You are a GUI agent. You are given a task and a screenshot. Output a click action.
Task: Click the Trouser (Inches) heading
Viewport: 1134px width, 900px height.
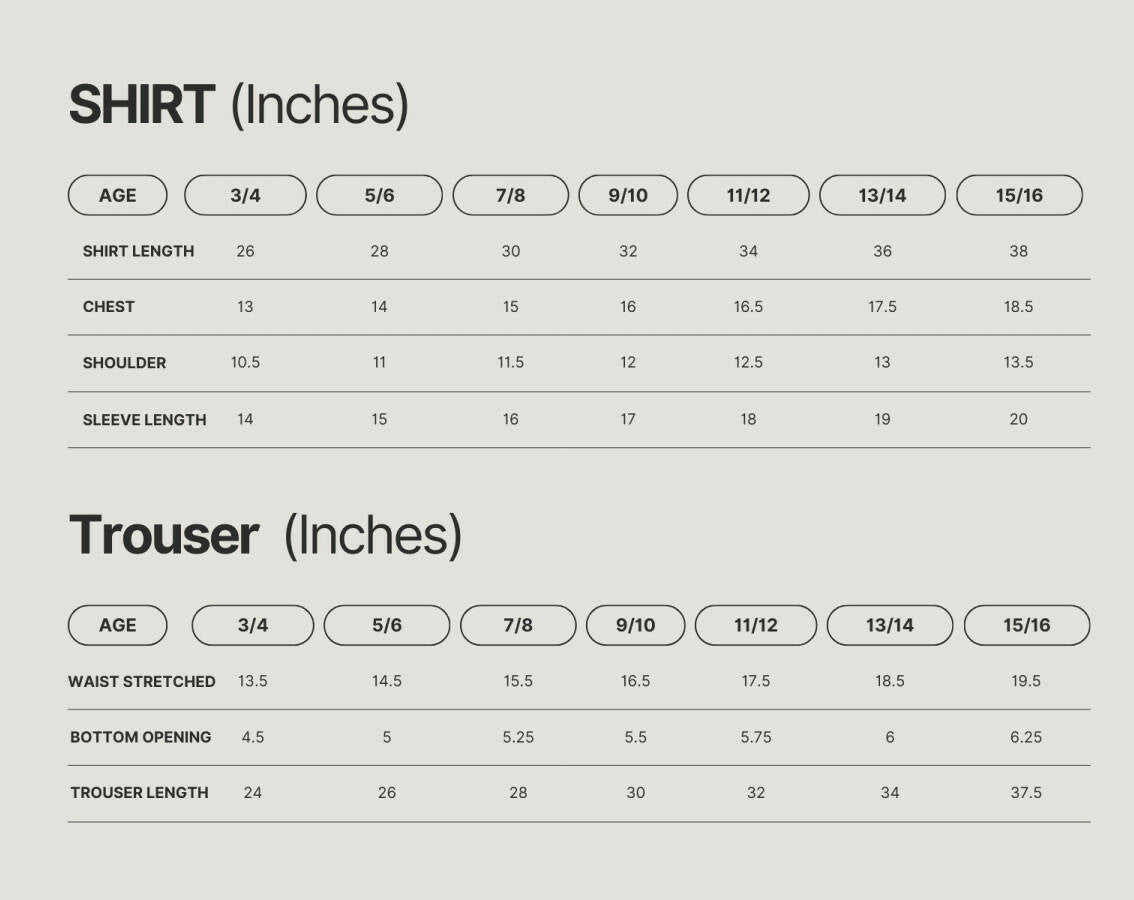coord(265,535)
